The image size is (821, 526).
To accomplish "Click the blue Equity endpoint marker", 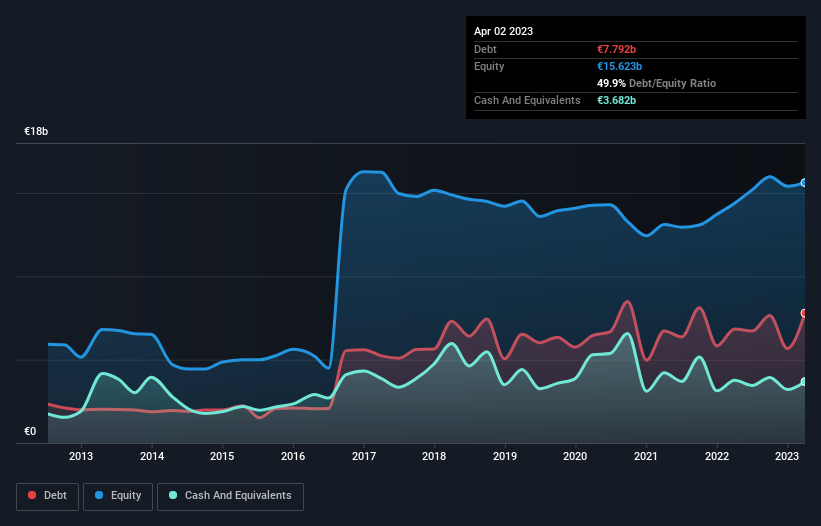I will [x=804, y=183].
